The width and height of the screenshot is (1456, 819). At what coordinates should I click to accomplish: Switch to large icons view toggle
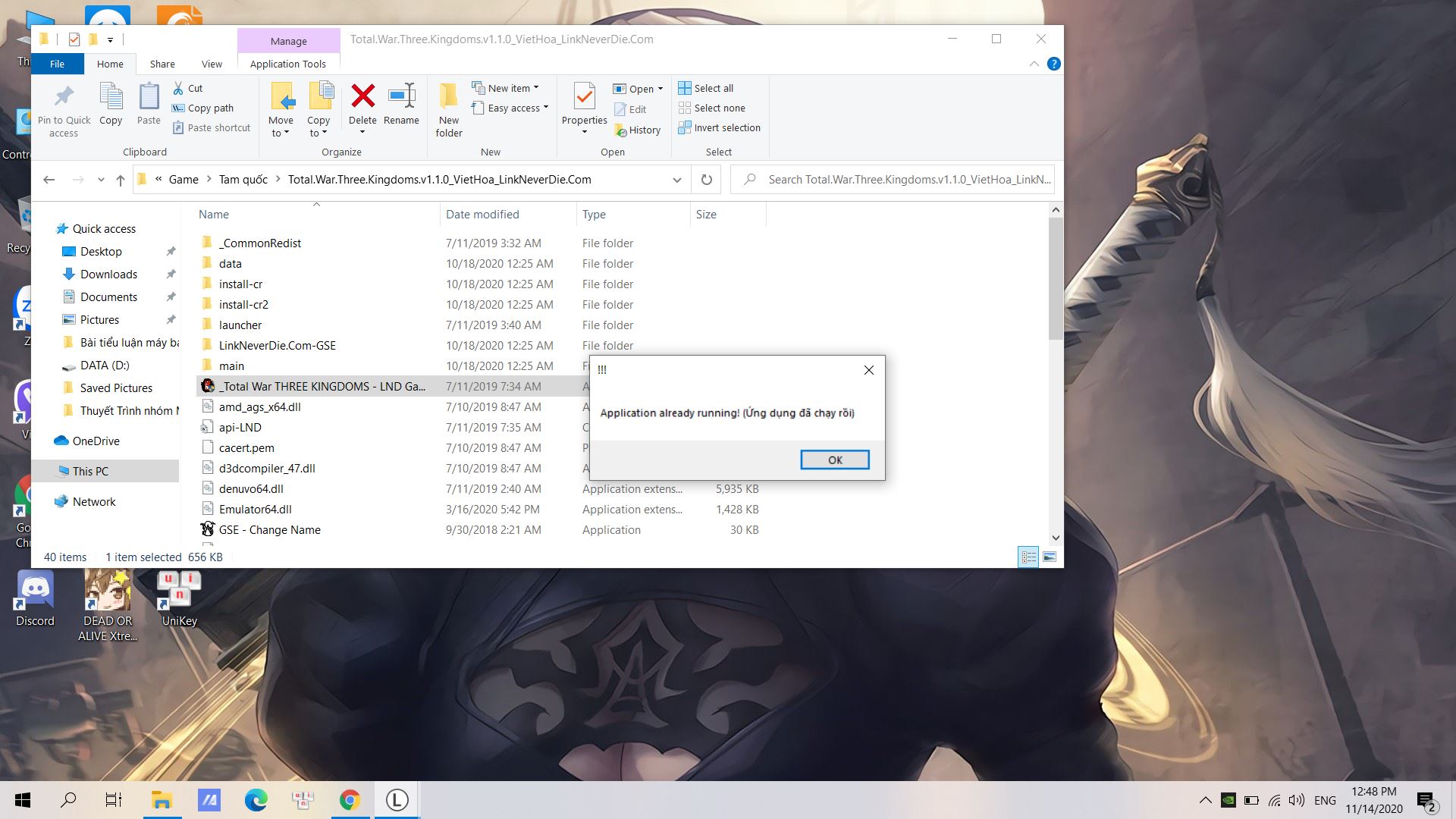click(1050, 557)
